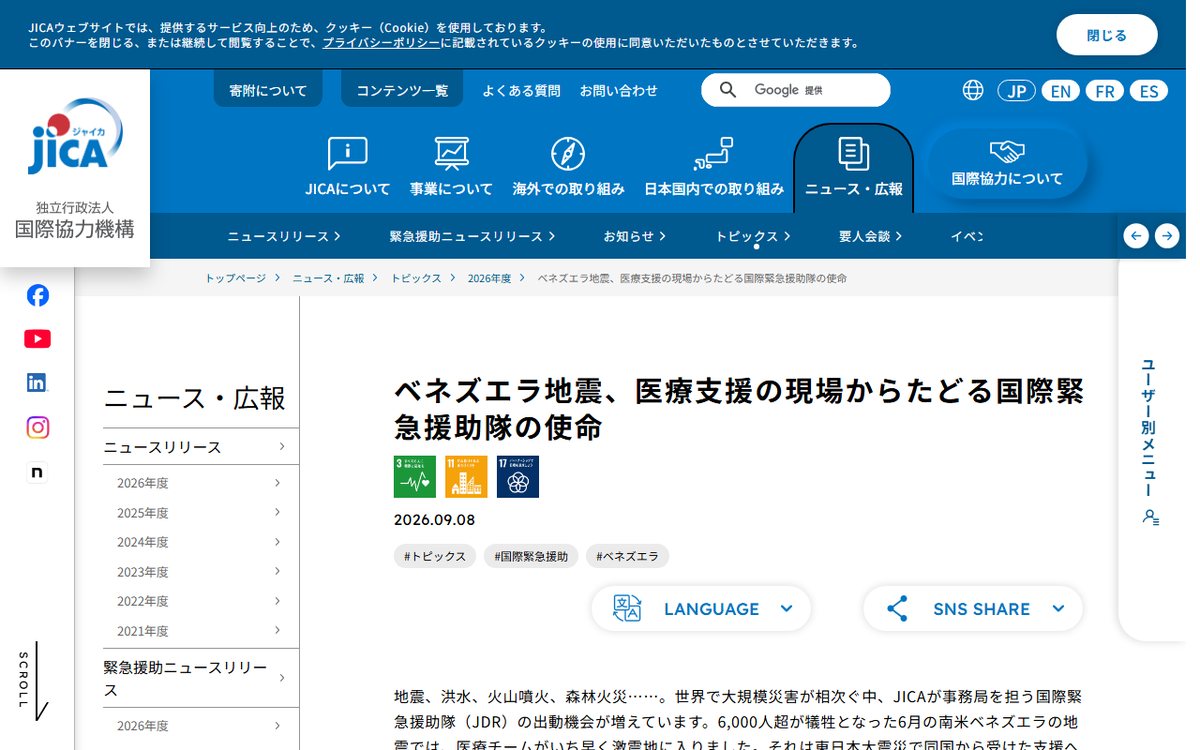Select ニュース・広報 tab
Screen dimensions: 1200x750
853,168
